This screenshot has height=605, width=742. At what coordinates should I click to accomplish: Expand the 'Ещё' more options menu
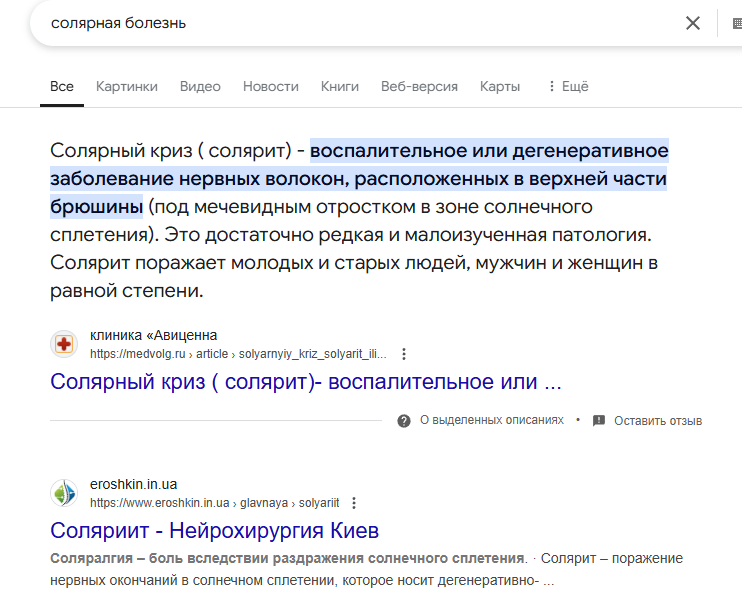(568, 87)
